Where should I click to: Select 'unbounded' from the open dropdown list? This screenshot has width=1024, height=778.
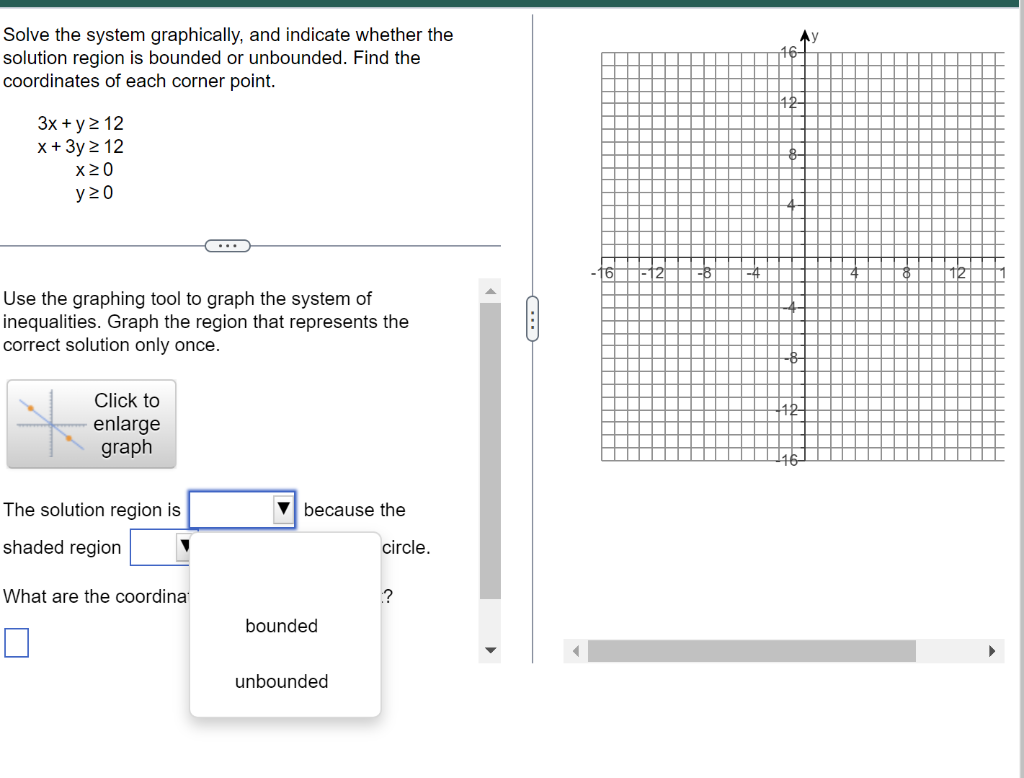281,681
